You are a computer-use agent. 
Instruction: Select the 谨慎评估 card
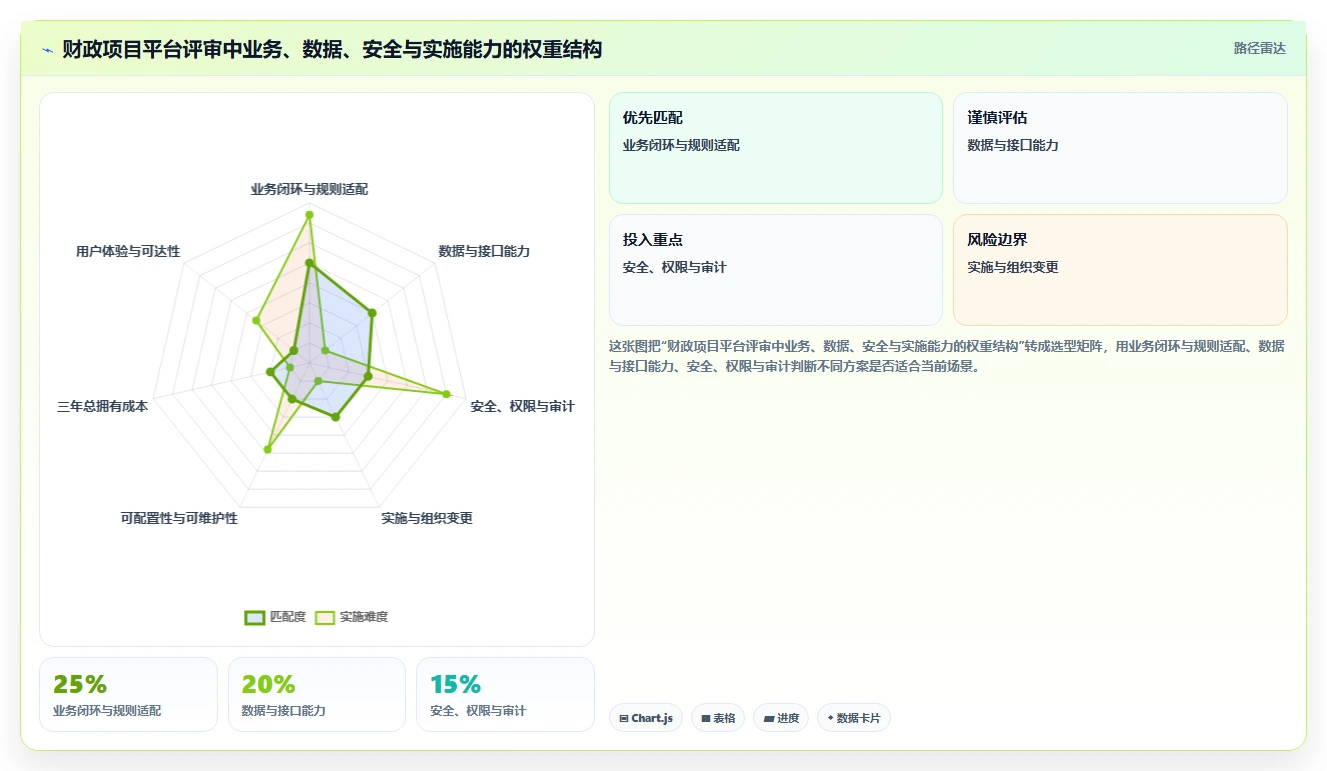1120,148
